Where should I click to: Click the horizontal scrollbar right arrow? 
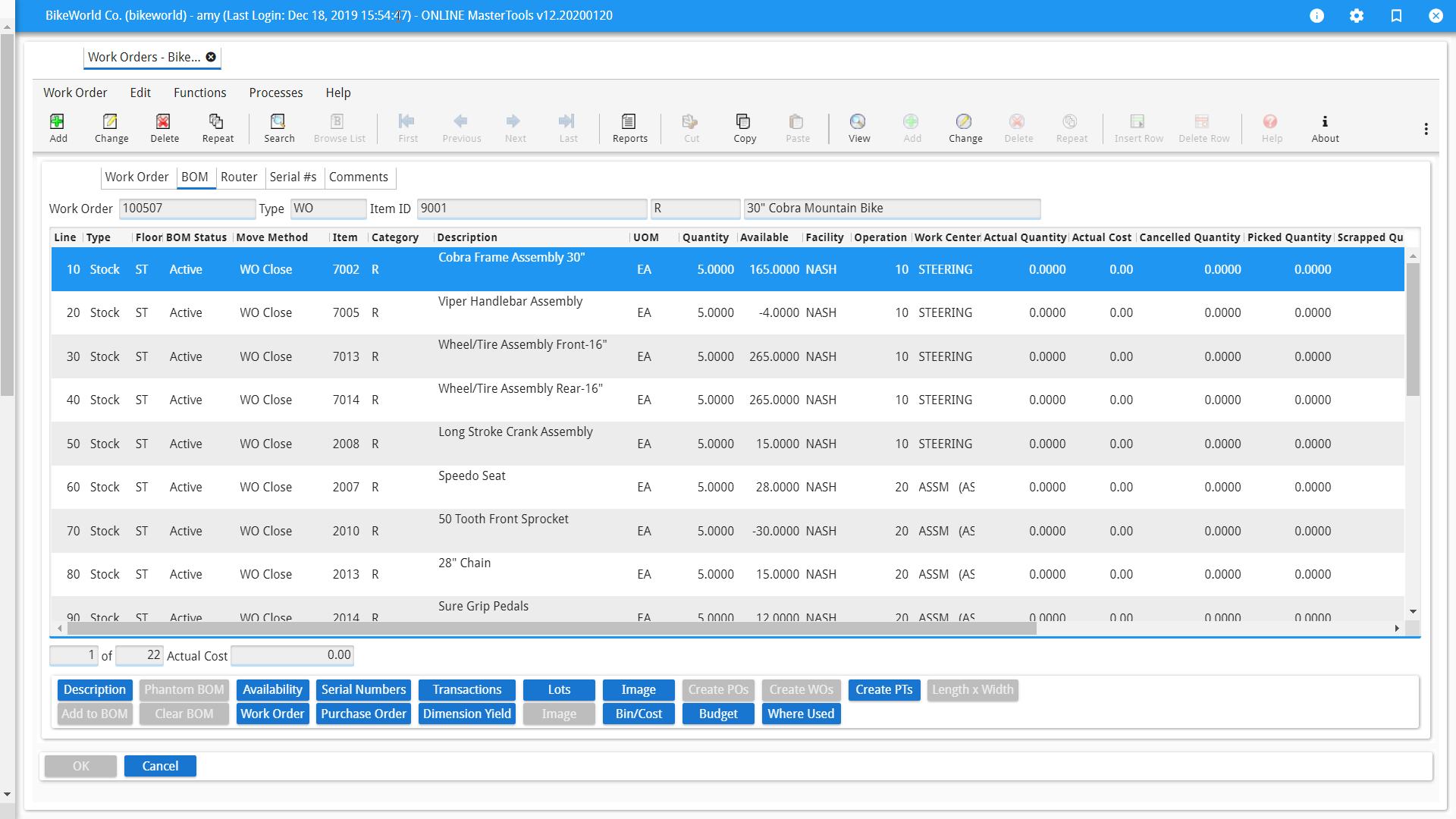click(1396, 628)
